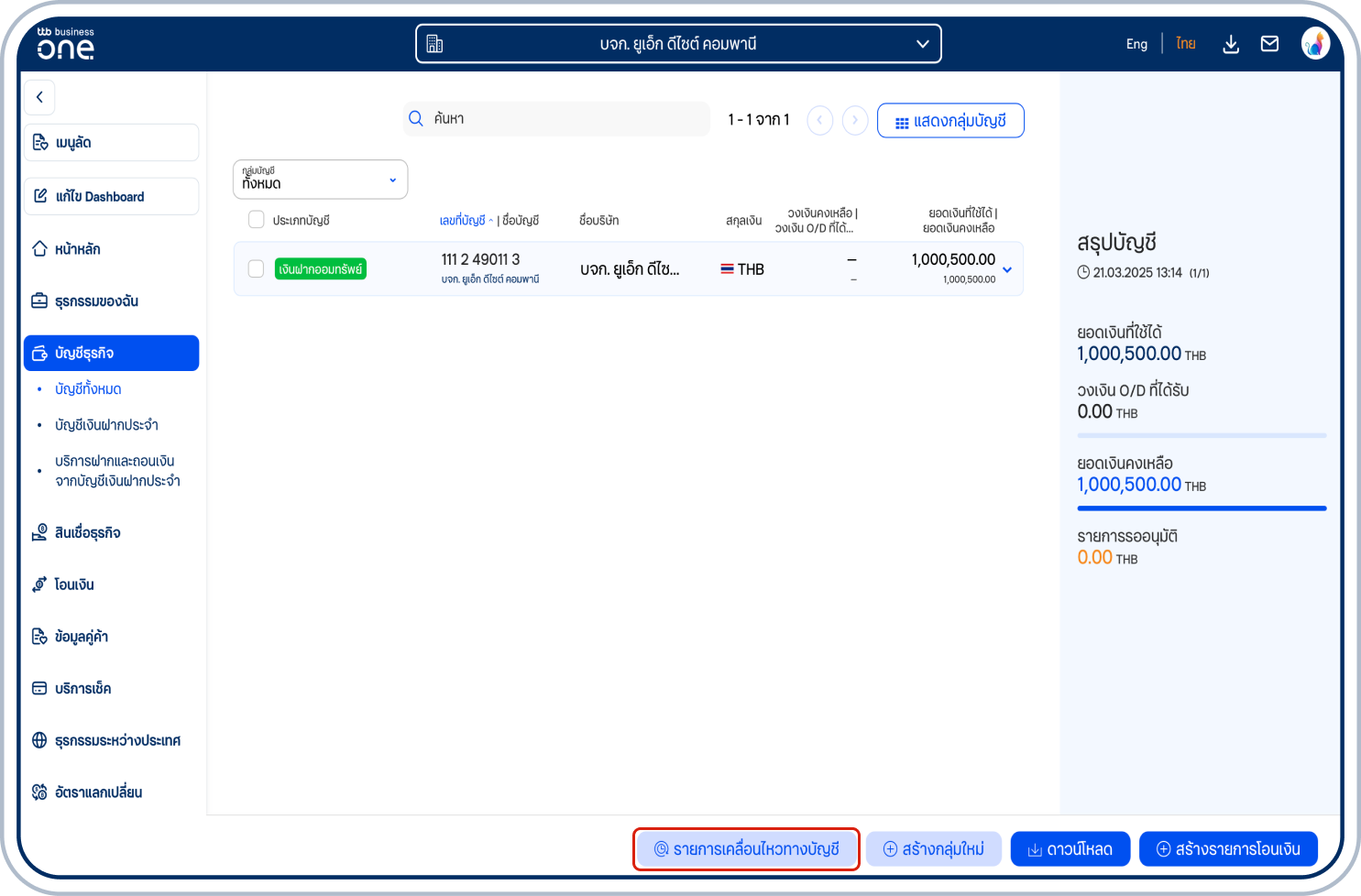Viewport: 1361px width, 896px height.
Task: Open the user profile avatar
Action: click(x=1315, y=43)
